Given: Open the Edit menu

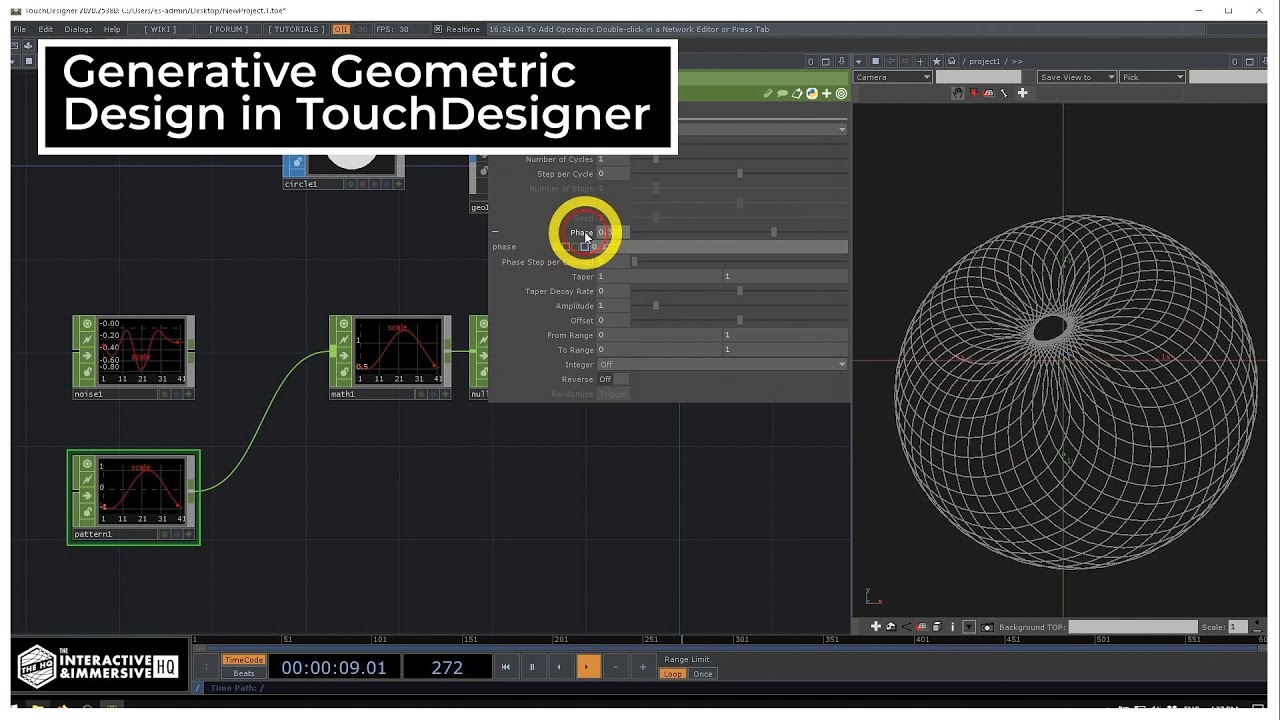Looking at the screenshot, I should (x=45, y=29).
